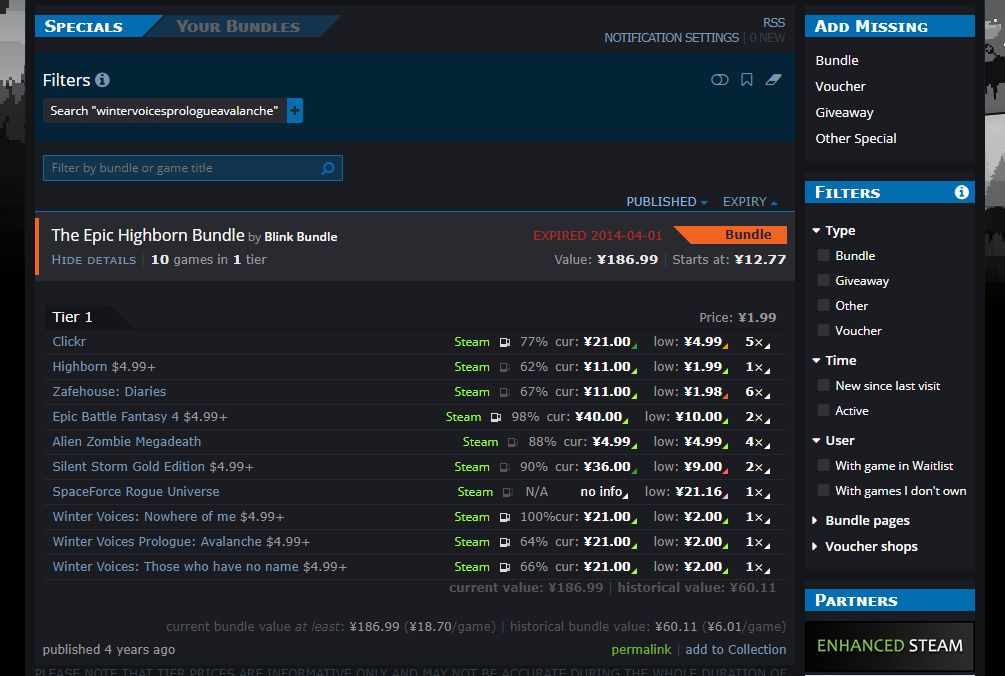
Task: Open Epic Battle Fantasy 4 game link
Action: tap(116, 417)
